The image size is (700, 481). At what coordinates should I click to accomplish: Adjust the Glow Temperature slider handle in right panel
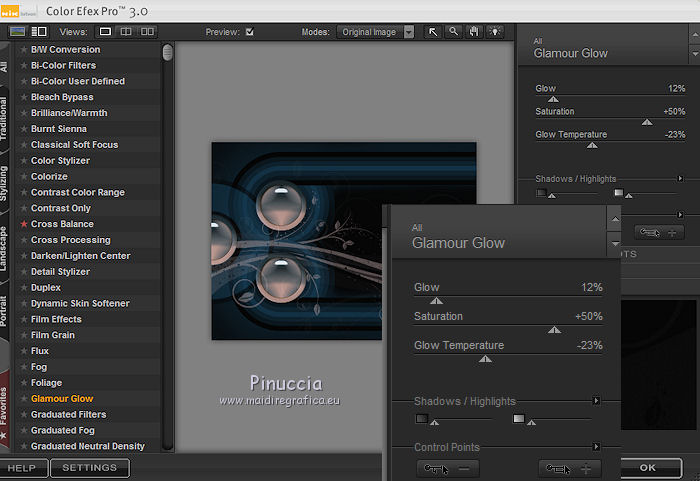pyautogui.click(x=592, y=146)
